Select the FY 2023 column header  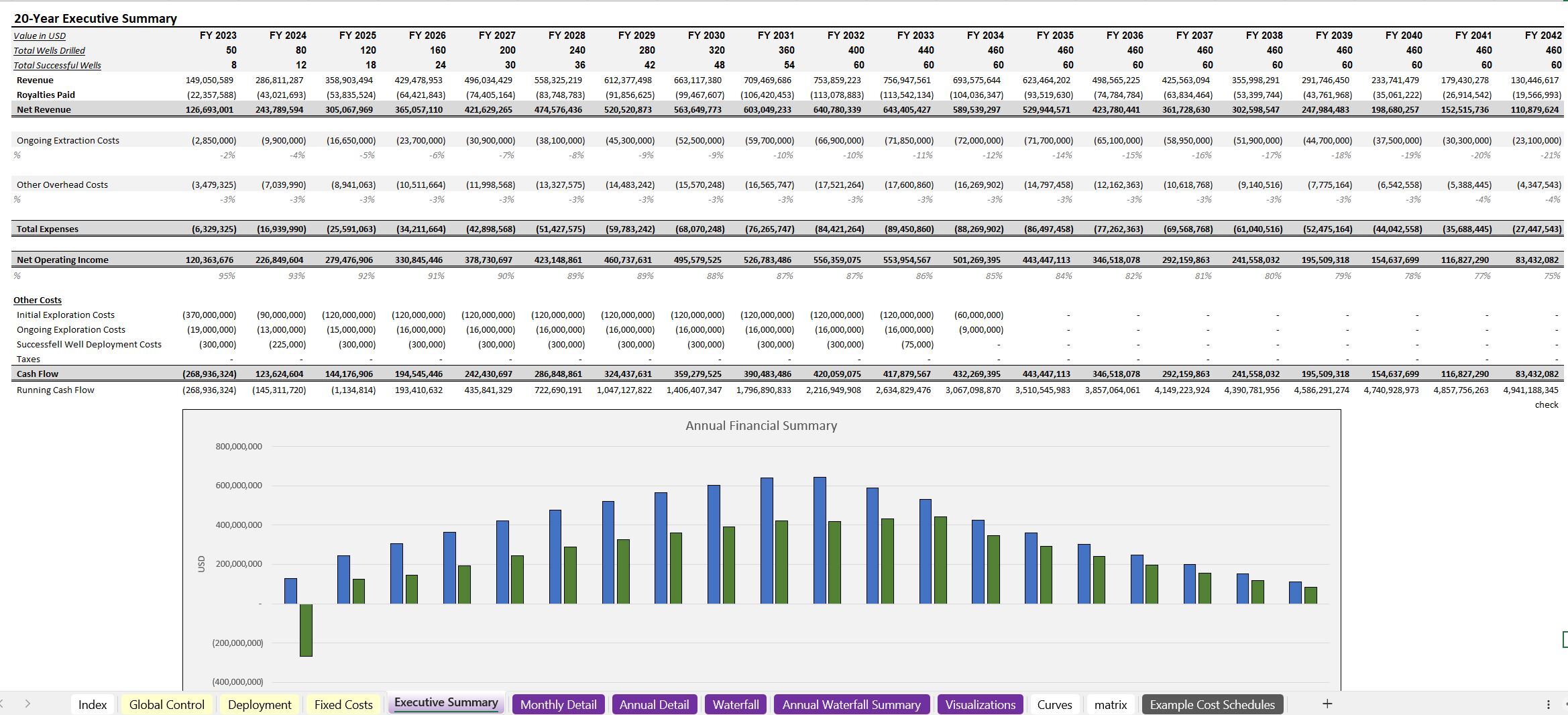218,35
